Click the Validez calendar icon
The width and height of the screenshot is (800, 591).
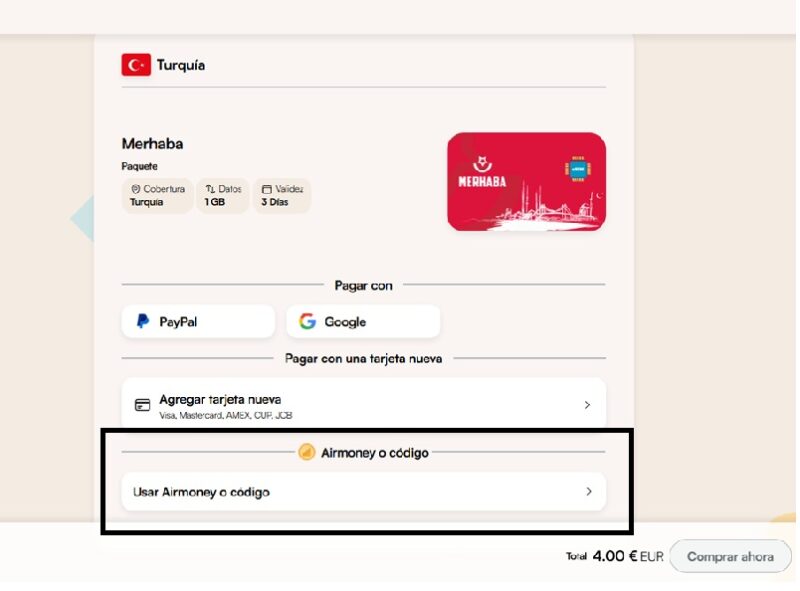[266, 189]
